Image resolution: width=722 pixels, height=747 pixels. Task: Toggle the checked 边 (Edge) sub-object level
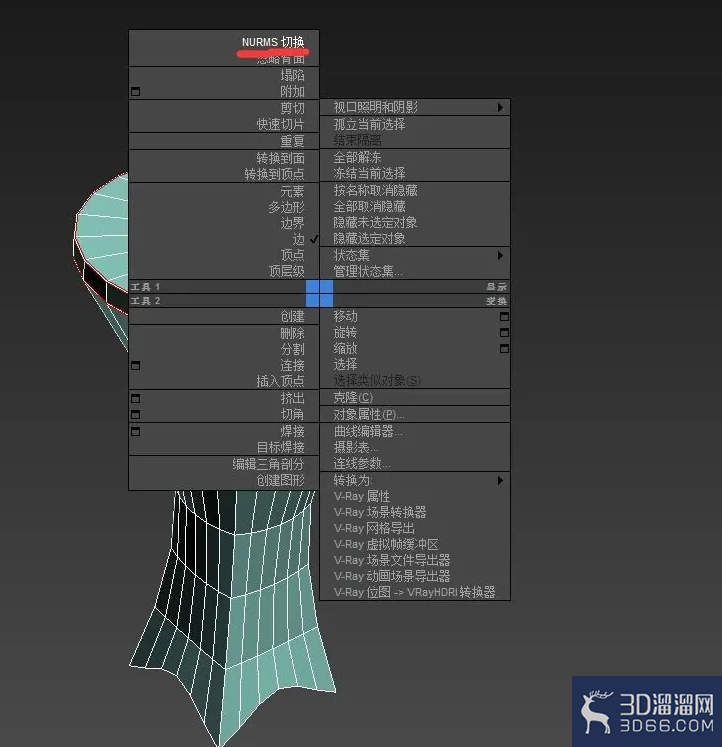click(x=299, y=239)
